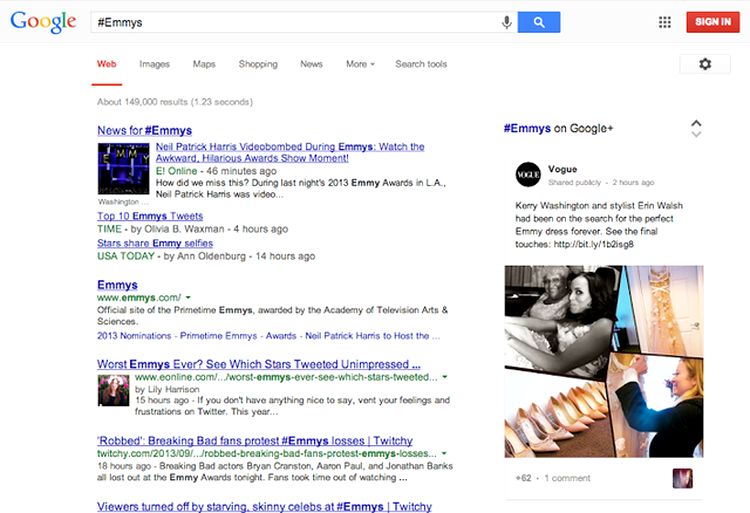Screen dimensions: 750x513
Task: Select the Web tab
Action: point(107,64)
